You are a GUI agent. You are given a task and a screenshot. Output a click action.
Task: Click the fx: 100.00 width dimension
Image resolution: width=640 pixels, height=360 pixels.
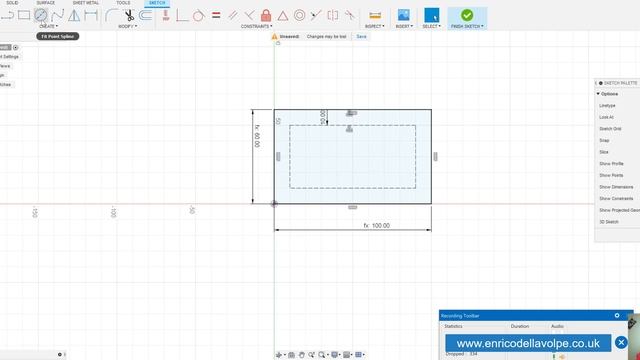point(376,225)
